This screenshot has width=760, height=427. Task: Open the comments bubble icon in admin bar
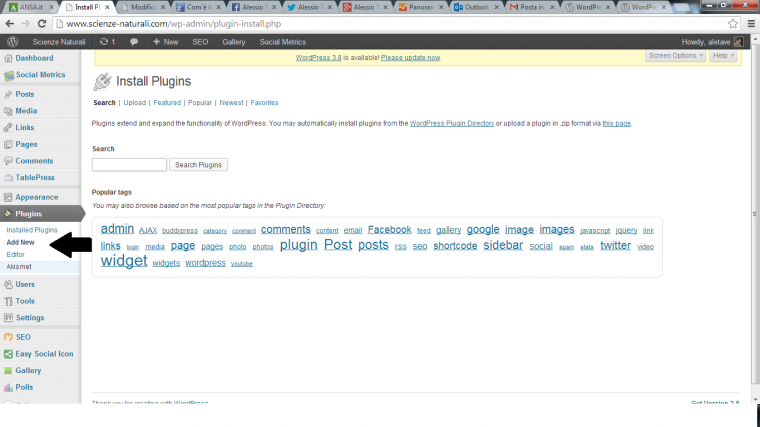(x=134, y=42)
